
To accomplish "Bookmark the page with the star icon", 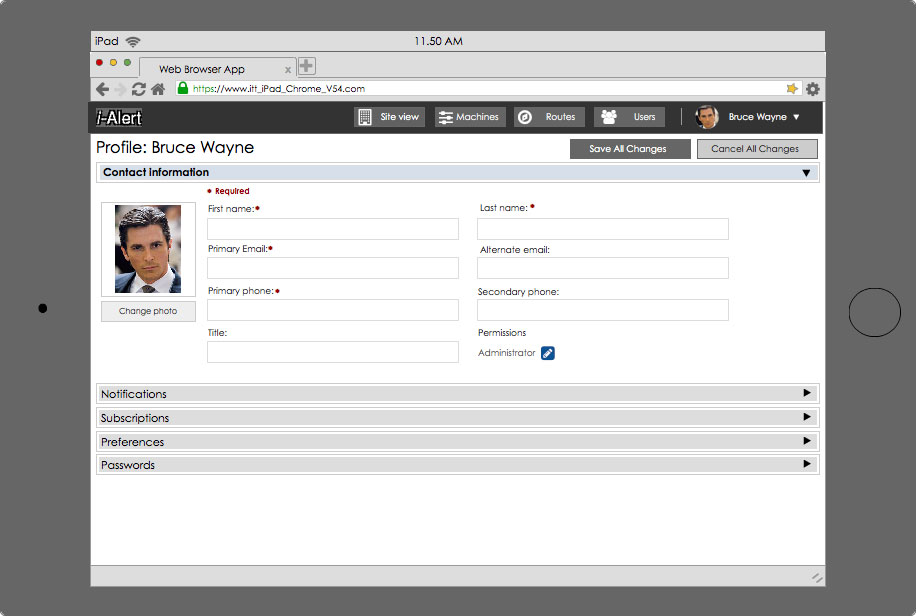I will pyautogui.click(x=792, y=89).
